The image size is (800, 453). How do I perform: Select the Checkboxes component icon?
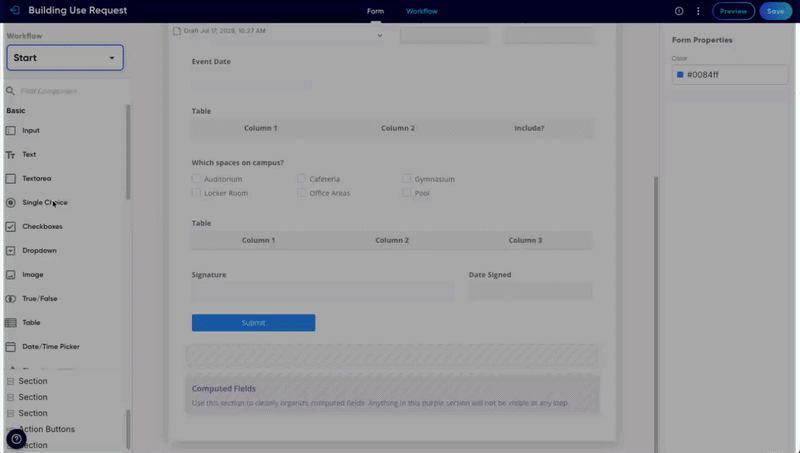click(11, 226)
